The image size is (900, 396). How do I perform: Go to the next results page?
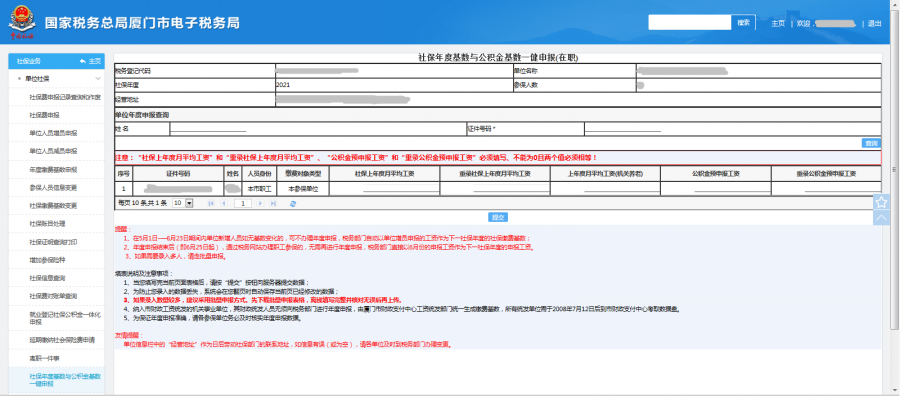pos(261,203)
